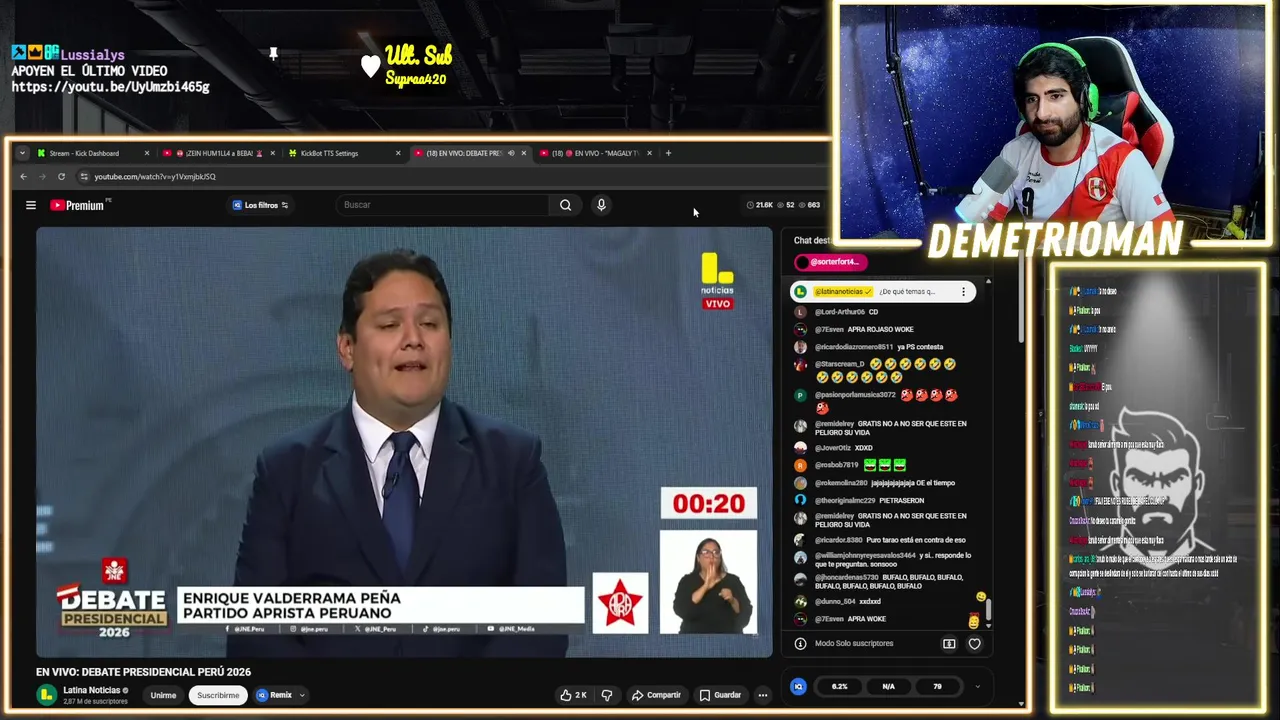
Task: Click the heart reaction icon in chat
Action: (x=974, y=644)
